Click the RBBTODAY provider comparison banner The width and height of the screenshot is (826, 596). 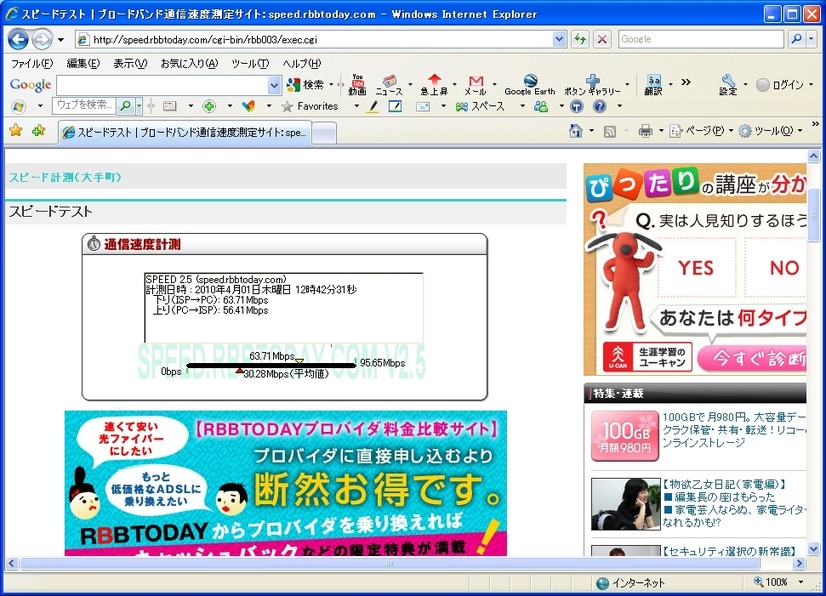(x=286, y=483)
